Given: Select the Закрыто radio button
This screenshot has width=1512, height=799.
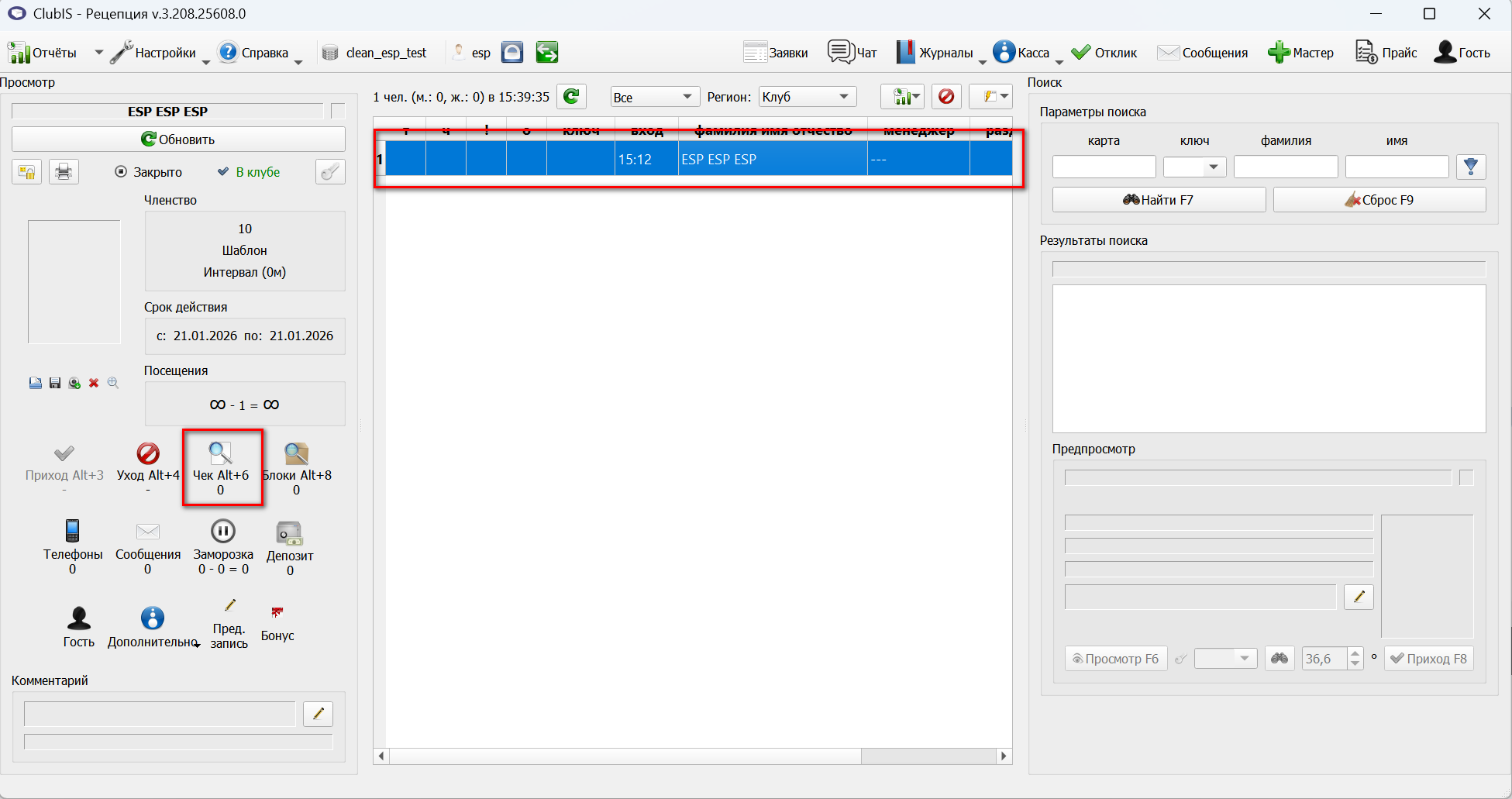Looking at the screenshot, I should click(x=121, y=172).
